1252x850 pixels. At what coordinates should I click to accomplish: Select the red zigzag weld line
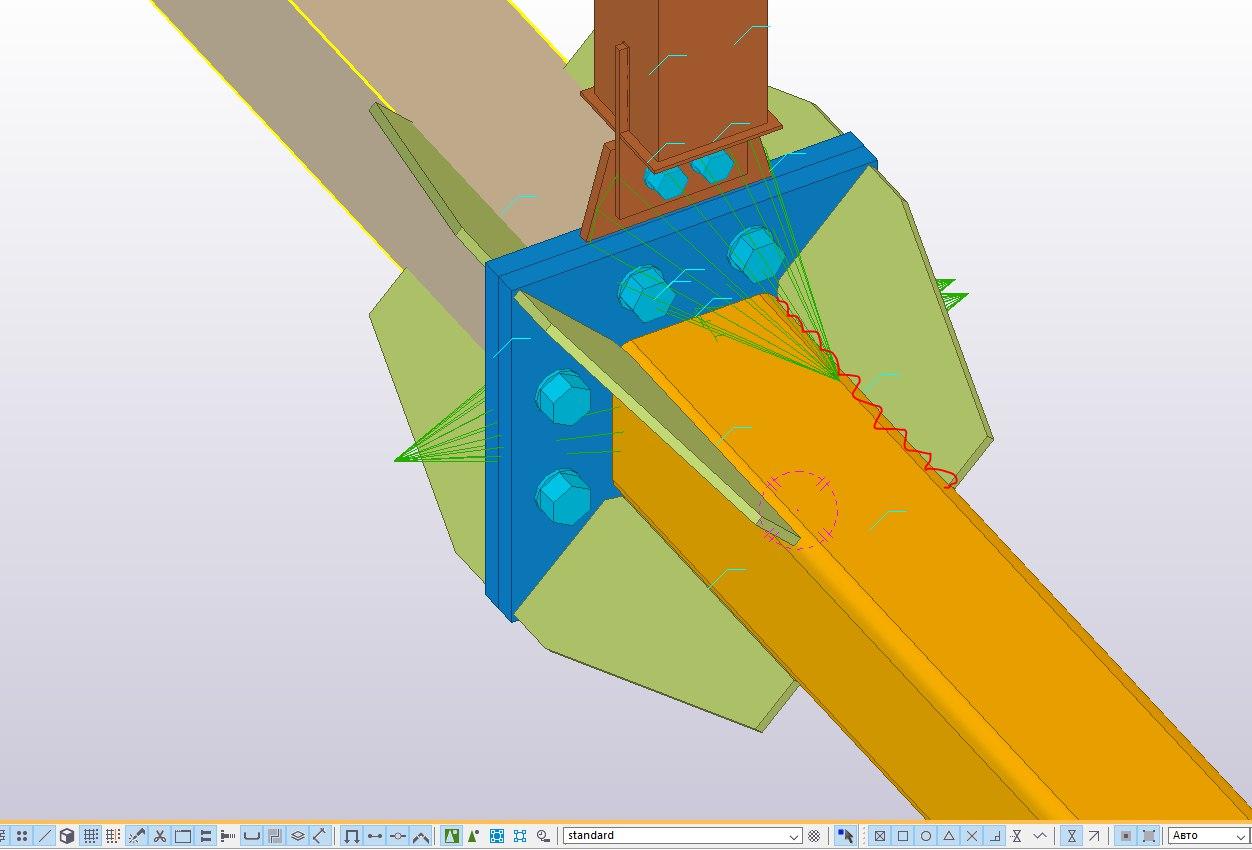pos(865,393)
